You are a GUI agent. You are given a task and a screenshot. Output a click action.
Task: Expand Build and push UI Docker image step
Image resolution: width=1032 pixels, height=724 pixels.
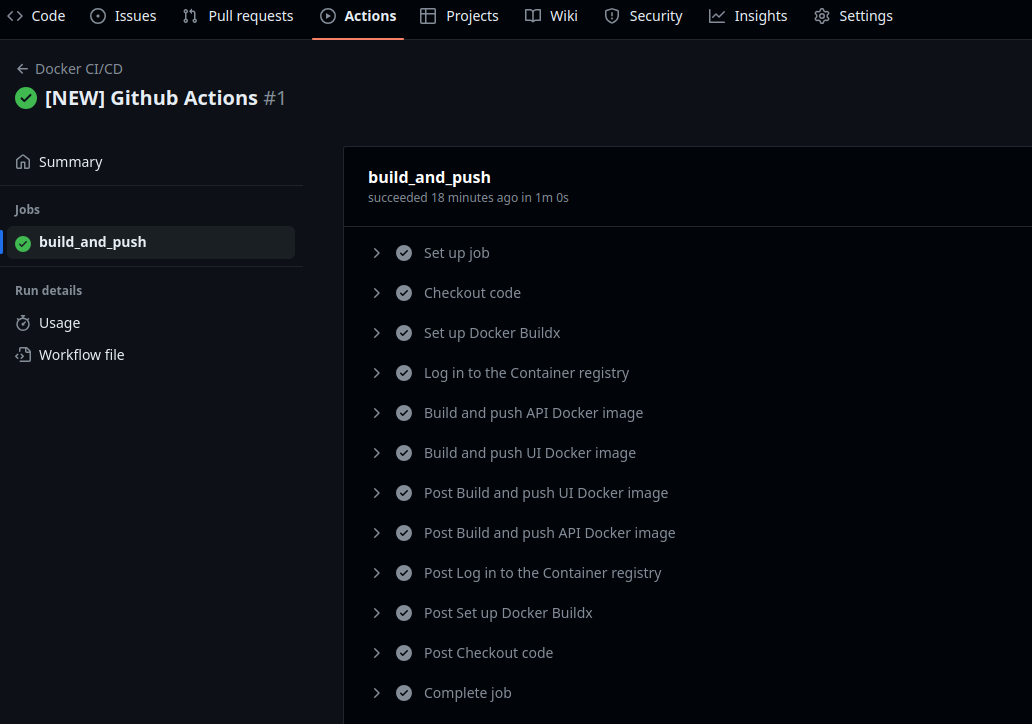[376, 453]
